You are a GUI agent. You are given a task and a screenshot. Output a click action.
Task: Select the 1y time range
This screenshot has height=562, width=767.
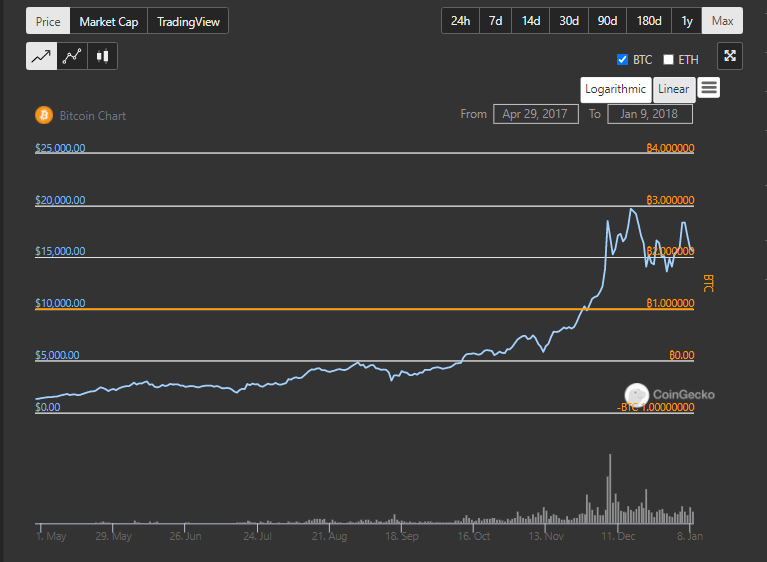687,21
